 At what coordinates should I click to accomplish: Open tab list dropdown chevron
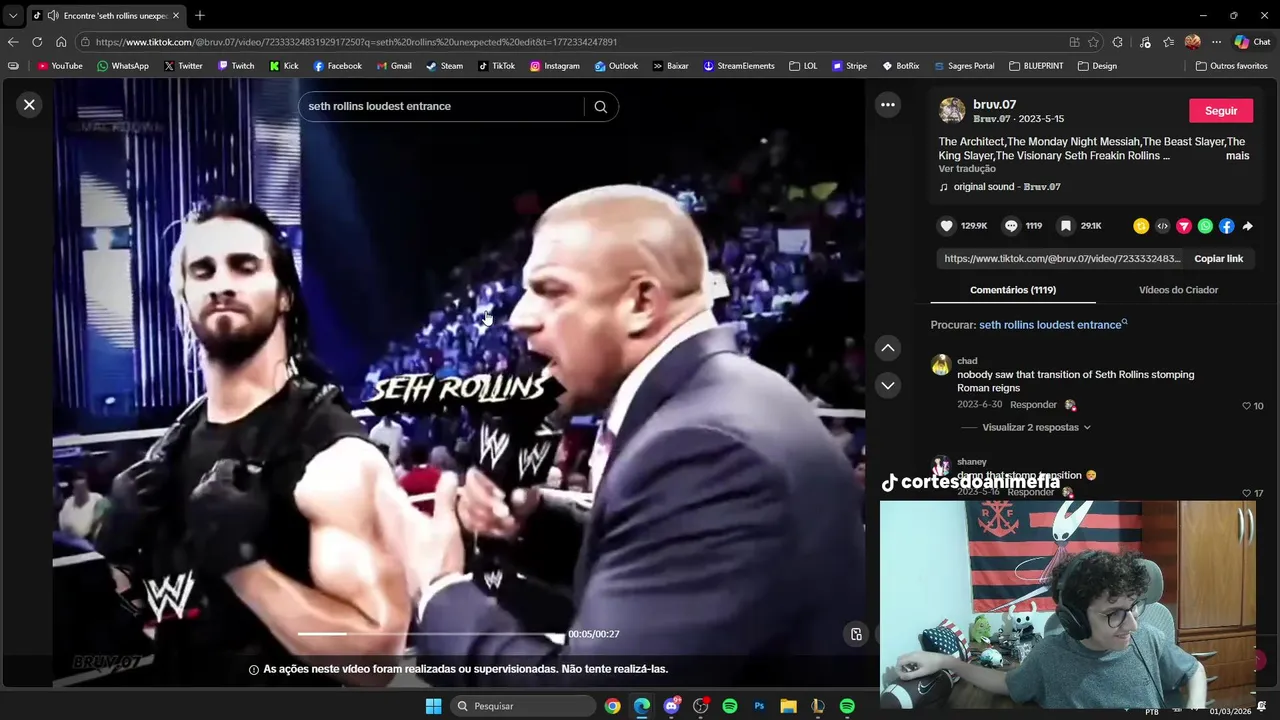click(12, 15)
